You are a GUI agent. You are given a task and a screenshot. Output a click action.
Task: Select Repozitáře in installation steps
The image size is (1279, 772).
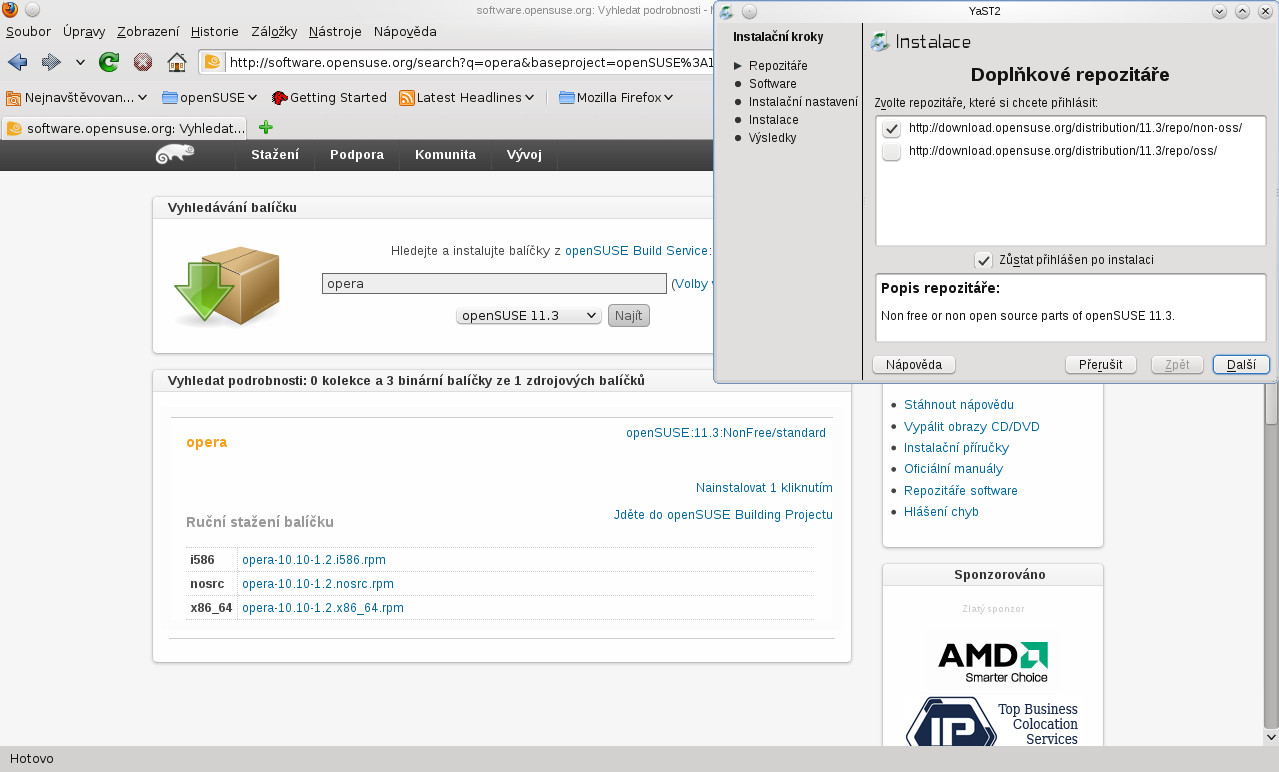[778, 66]
